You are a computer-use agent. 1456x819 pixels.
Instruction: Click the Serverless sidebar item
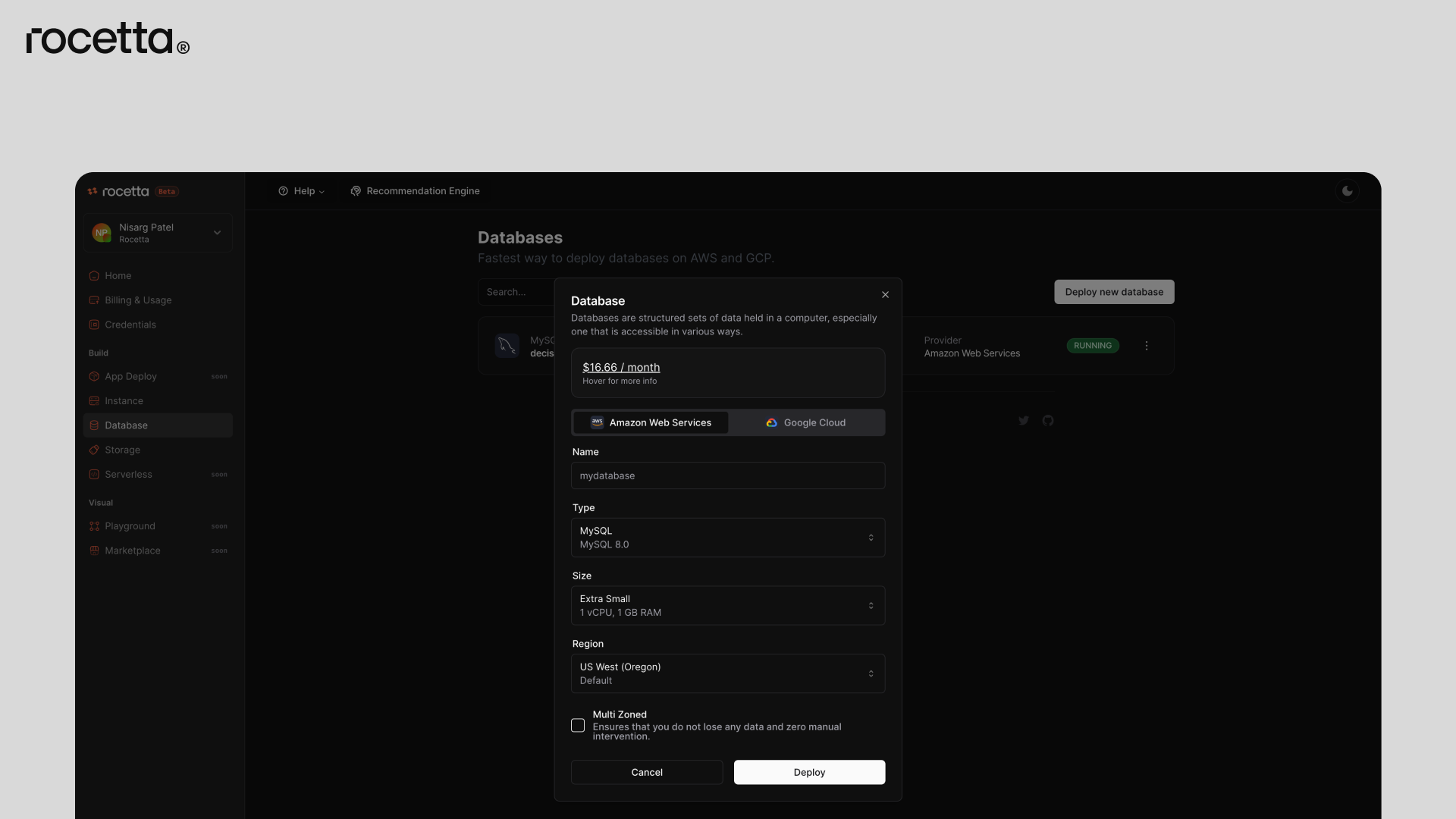pyautogui.click(x=158, y=475)
